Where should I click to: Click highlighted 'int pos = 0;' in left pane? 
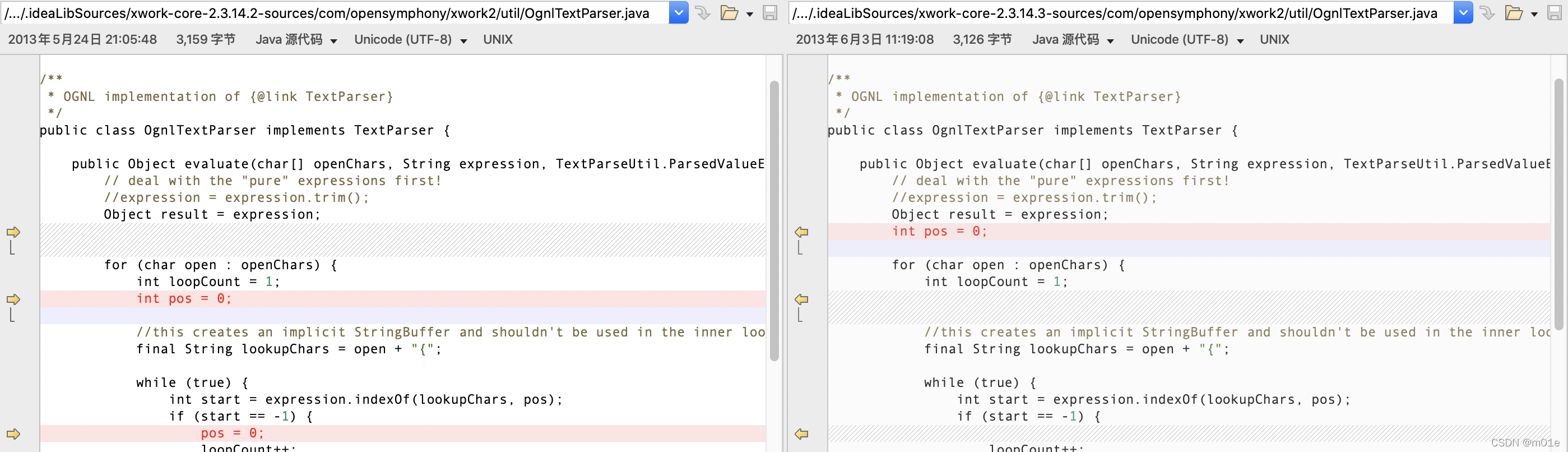(184, 298)
